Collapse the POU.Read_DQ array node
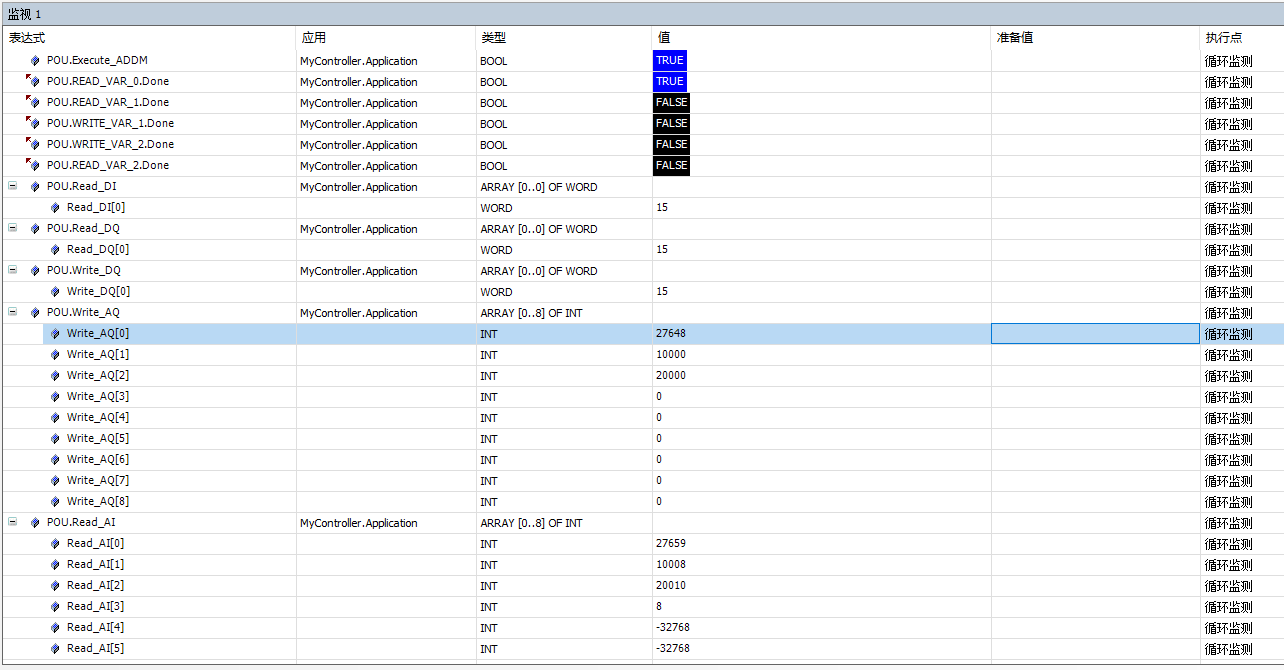Image resolution: width=1284 pixels, height=670 pixels. pyautogui.click(x=12, y=228)
